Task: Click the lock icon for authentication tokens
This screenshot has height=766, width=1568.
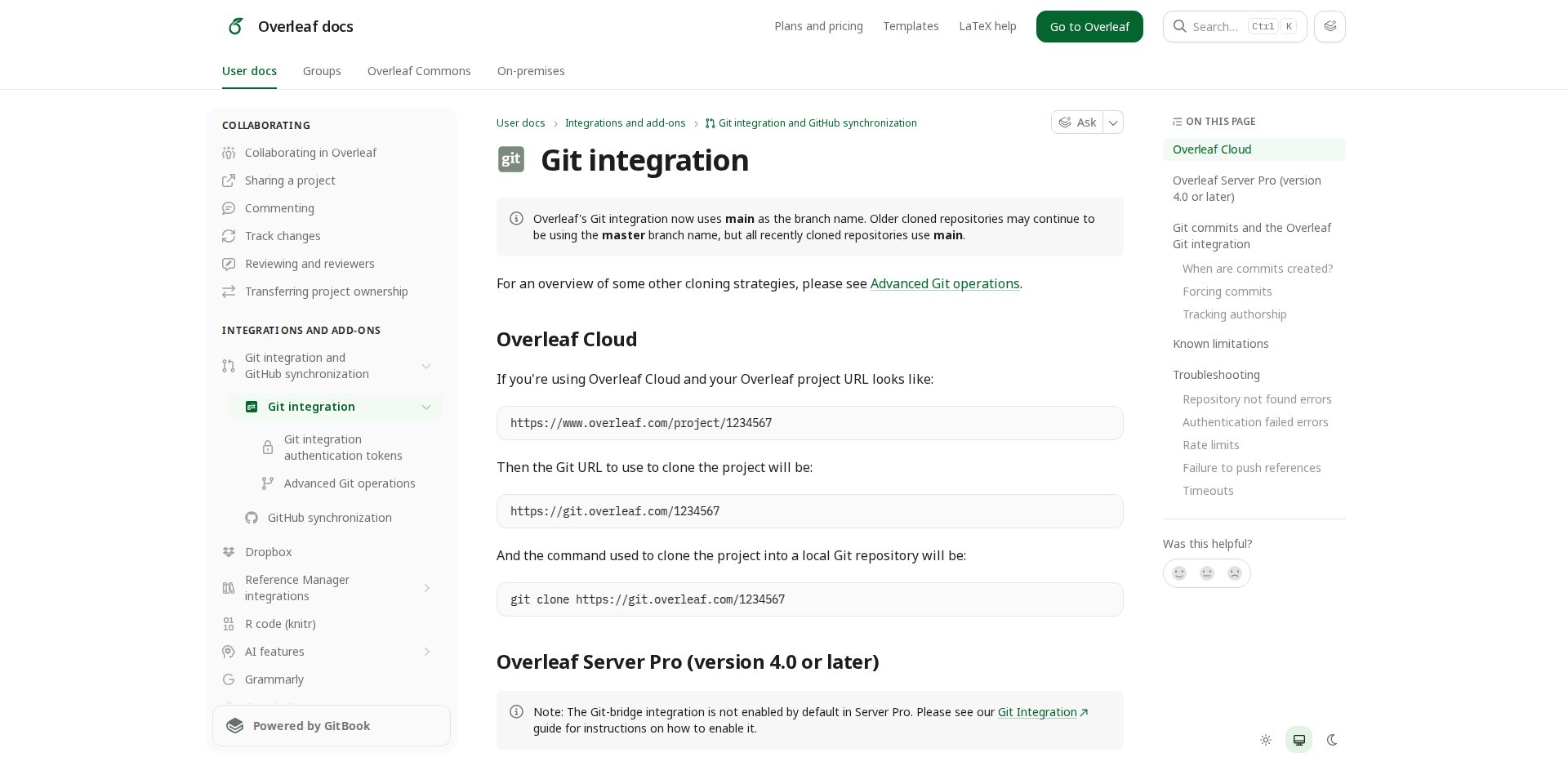Action: click(x=268, y=448)
